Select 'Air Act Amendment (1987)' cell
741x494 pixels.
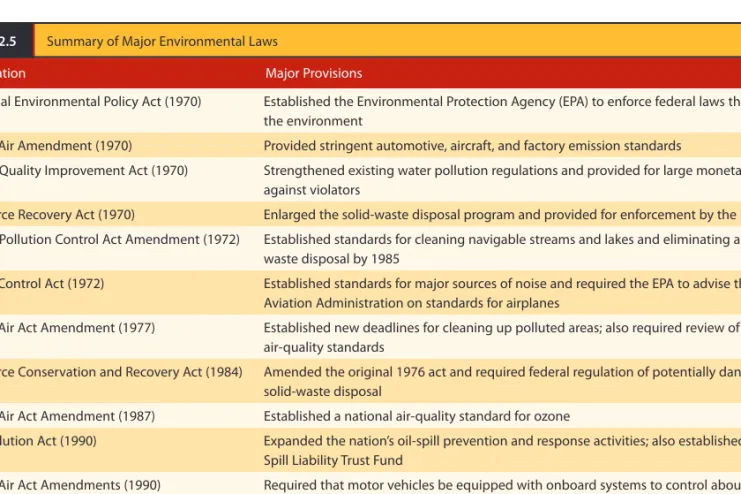click(x=77, y=416)
